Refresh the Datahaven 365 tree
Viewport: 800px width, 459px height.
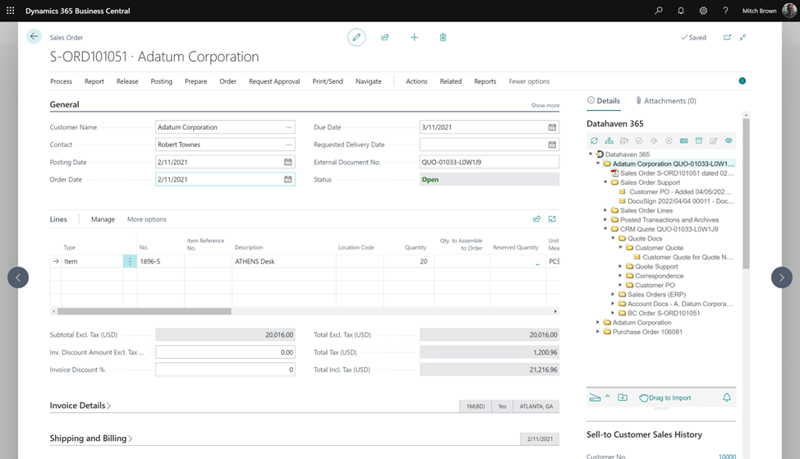click(x=594, y=141)
